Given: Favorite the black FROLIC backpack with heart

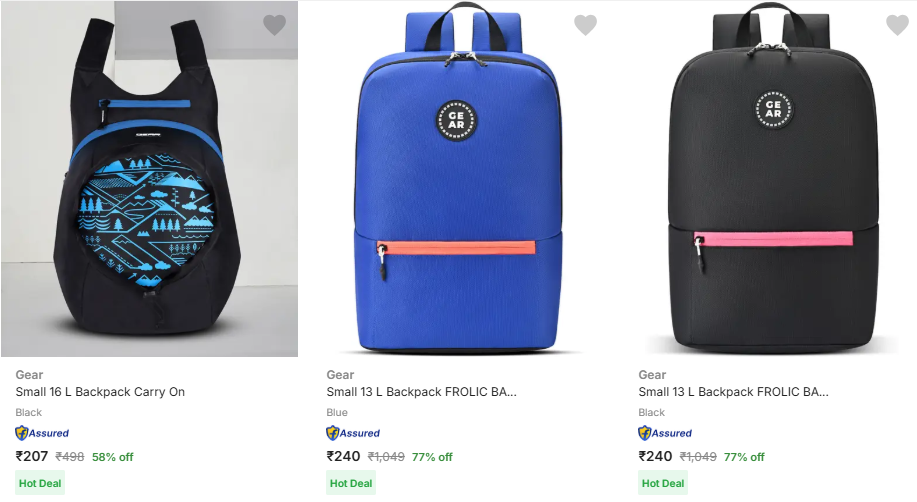Looking at the screenshot, I should click(x=897, y=26).
